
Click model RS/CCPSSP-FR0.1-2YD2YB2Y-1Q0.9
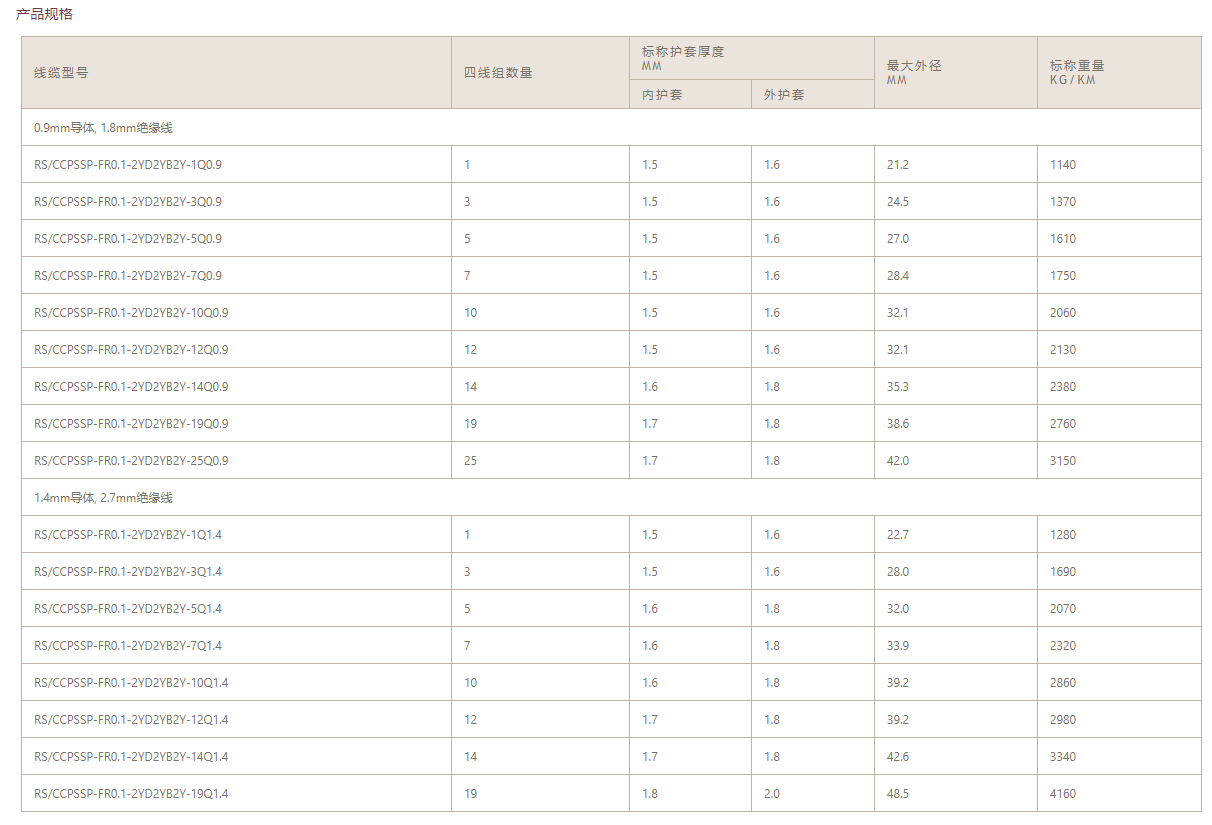pos(128,165)
